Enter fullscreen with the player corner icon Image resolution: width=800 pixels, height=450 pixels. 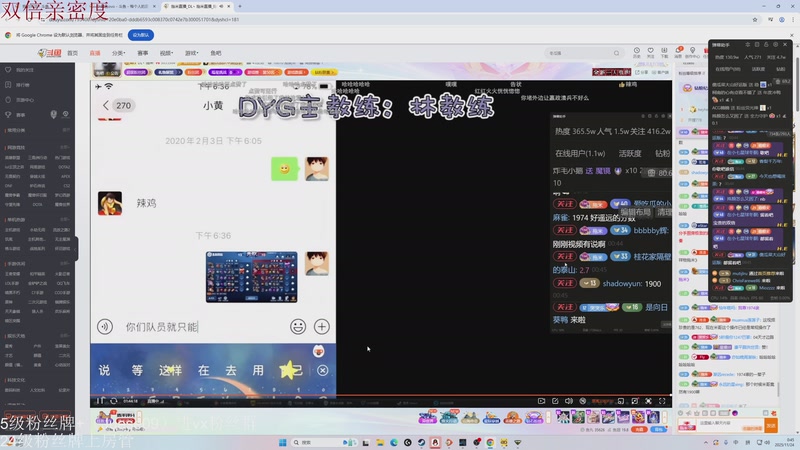click(662, 401)
